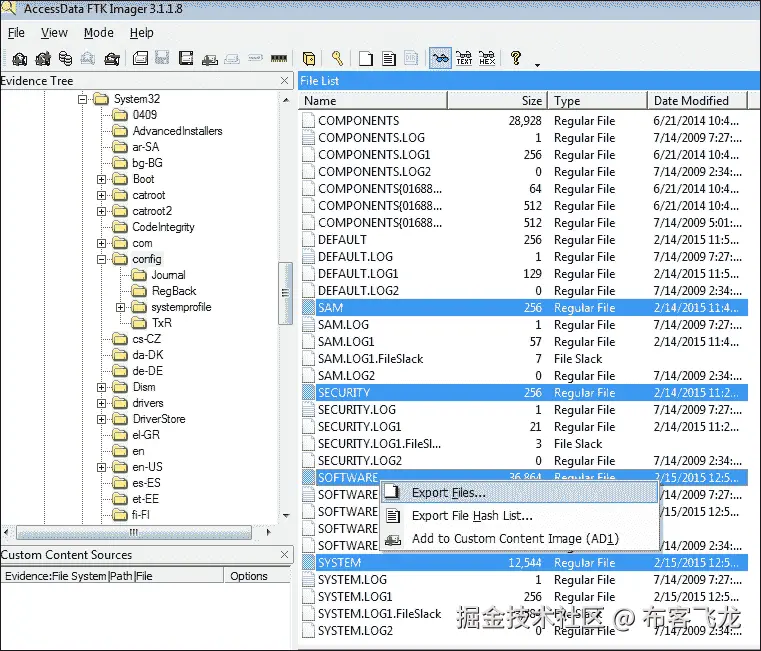This screenshot has width=761, height=651.
Task: Collapse the config folder
Action: [101, 259]
